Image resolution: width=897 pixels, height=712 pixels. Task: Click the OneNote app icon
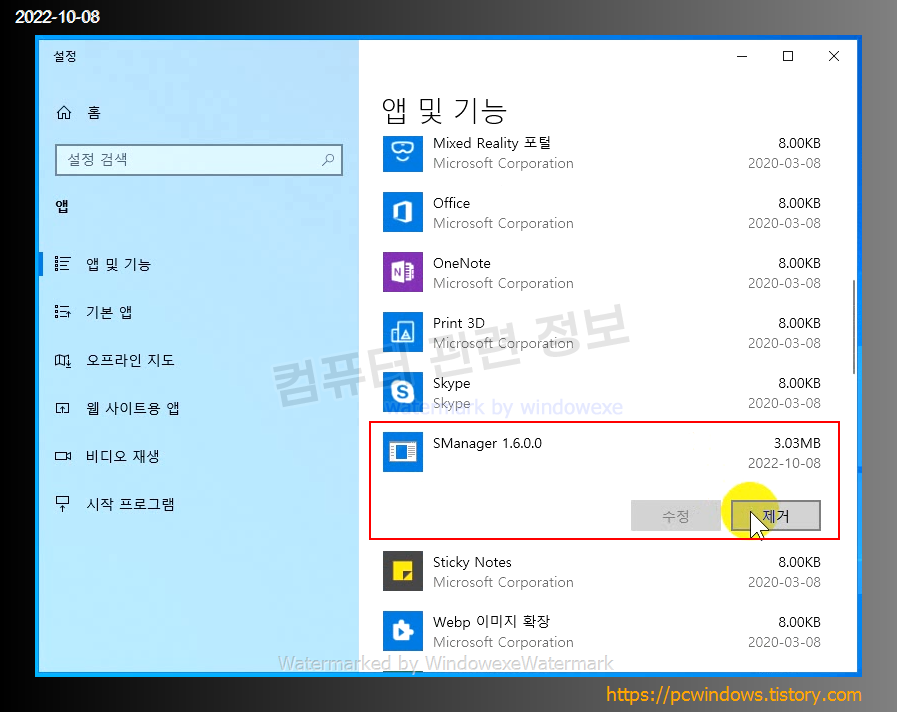point(403,272)
